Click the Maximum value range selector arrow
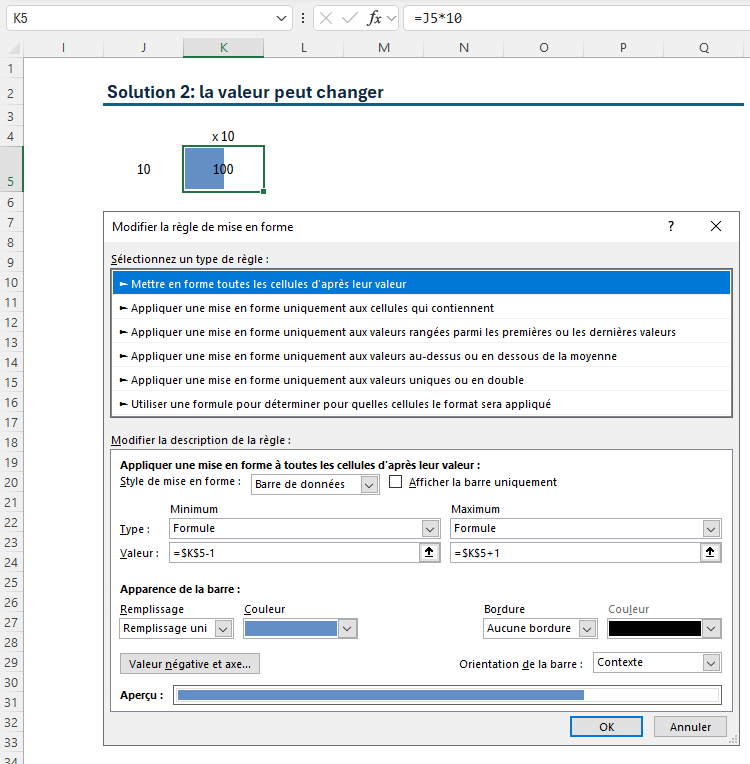 click(711, 553)
